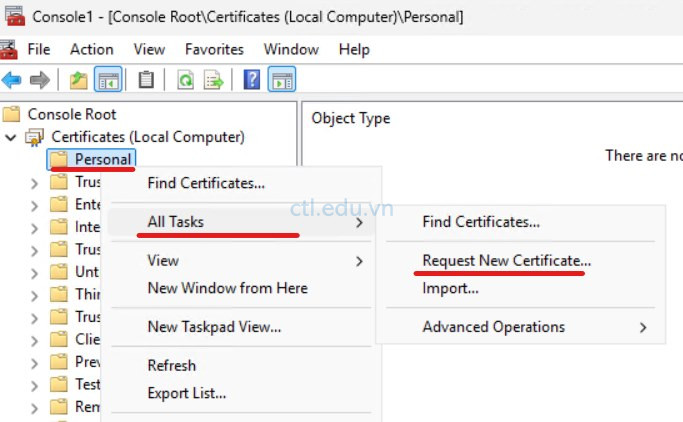Viewport: 683px width, 422px height.
Task: Collapse the Certificates (Local Computer) node
Action: pos(10,138)
